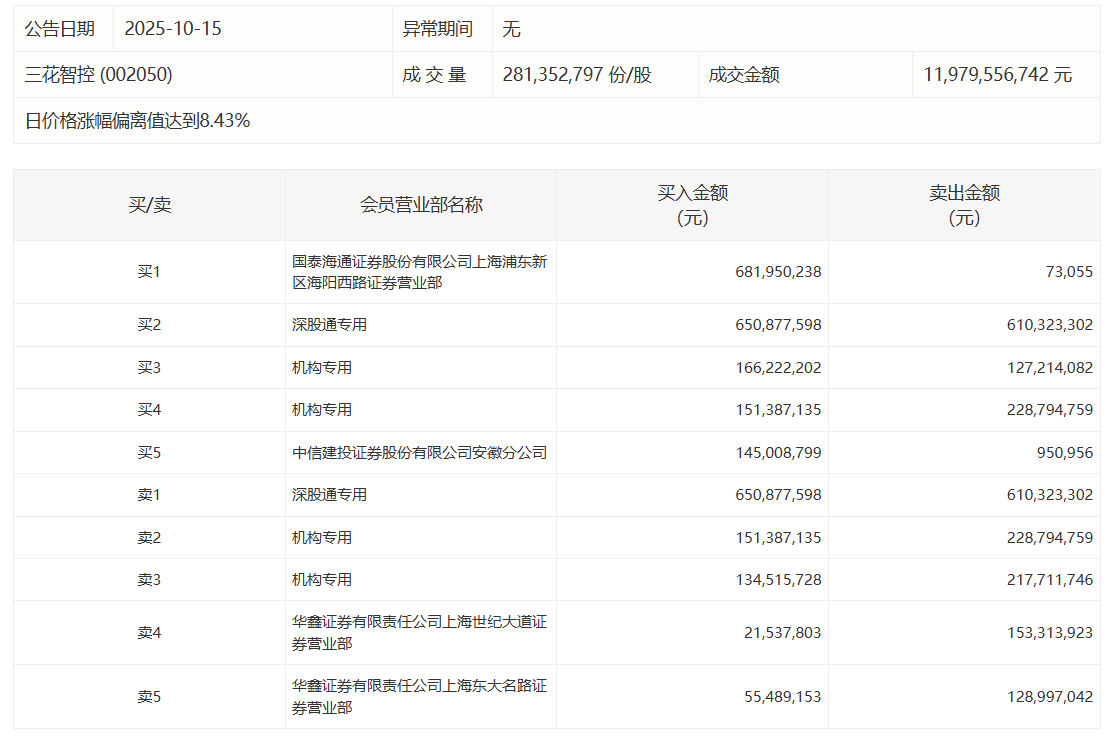Click the 买/卖 column header

click(x=149, y=205)
